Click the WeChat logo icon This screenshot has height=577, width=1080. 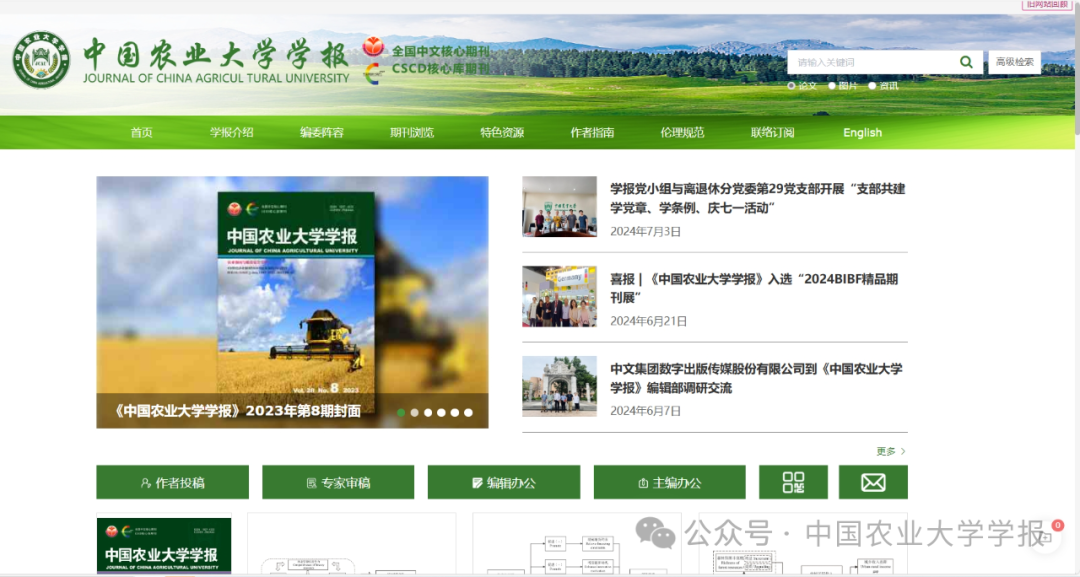coord(655,533)
